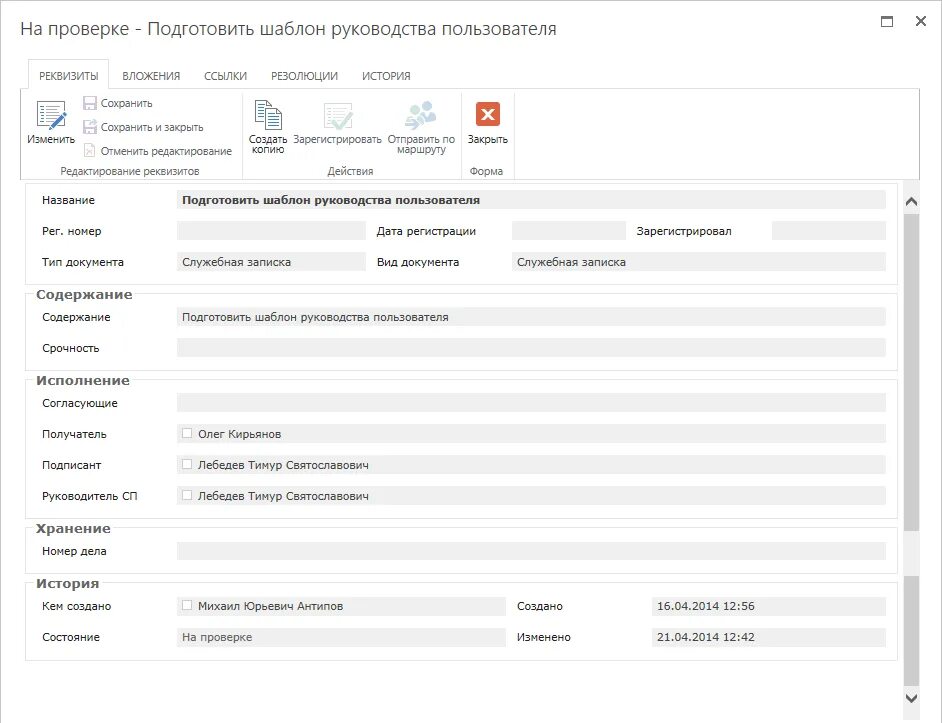Click the Сохранить text button
The width and height of the screenshot is (942, 723).
126,103
